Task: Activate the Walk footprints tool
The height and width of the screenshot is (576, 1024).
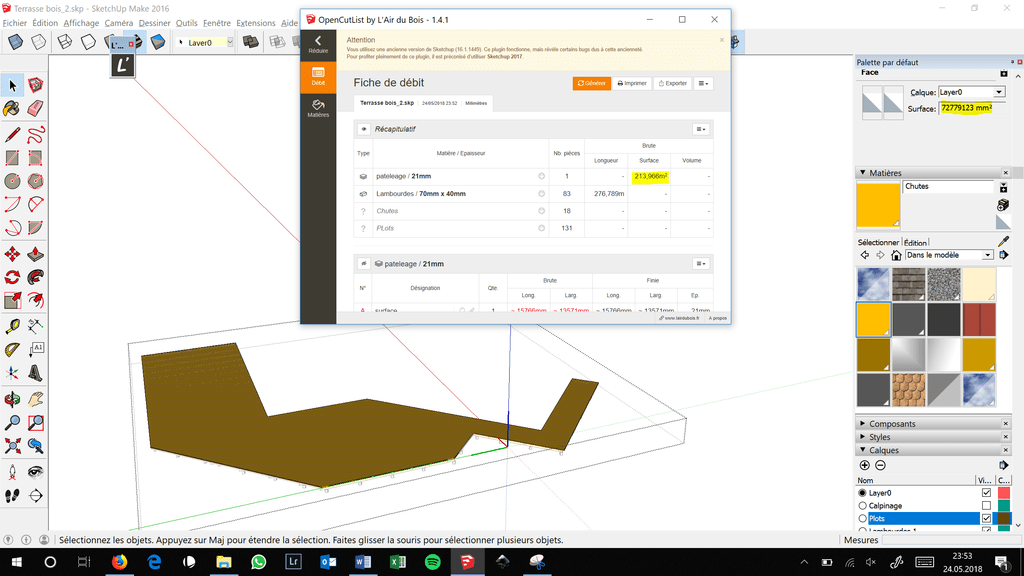Action: [12, 496]
